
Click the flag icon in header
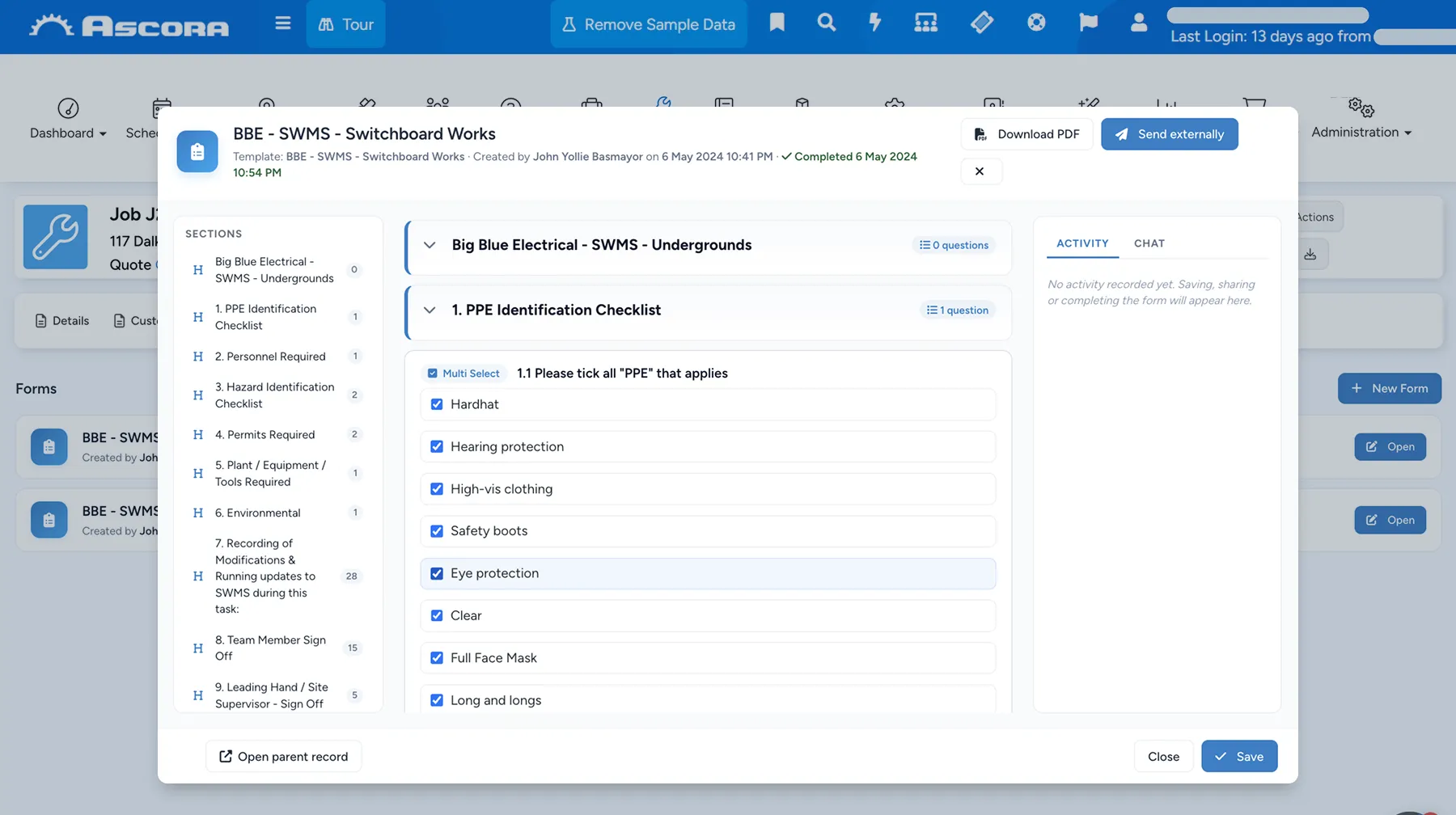[1088, 23]
